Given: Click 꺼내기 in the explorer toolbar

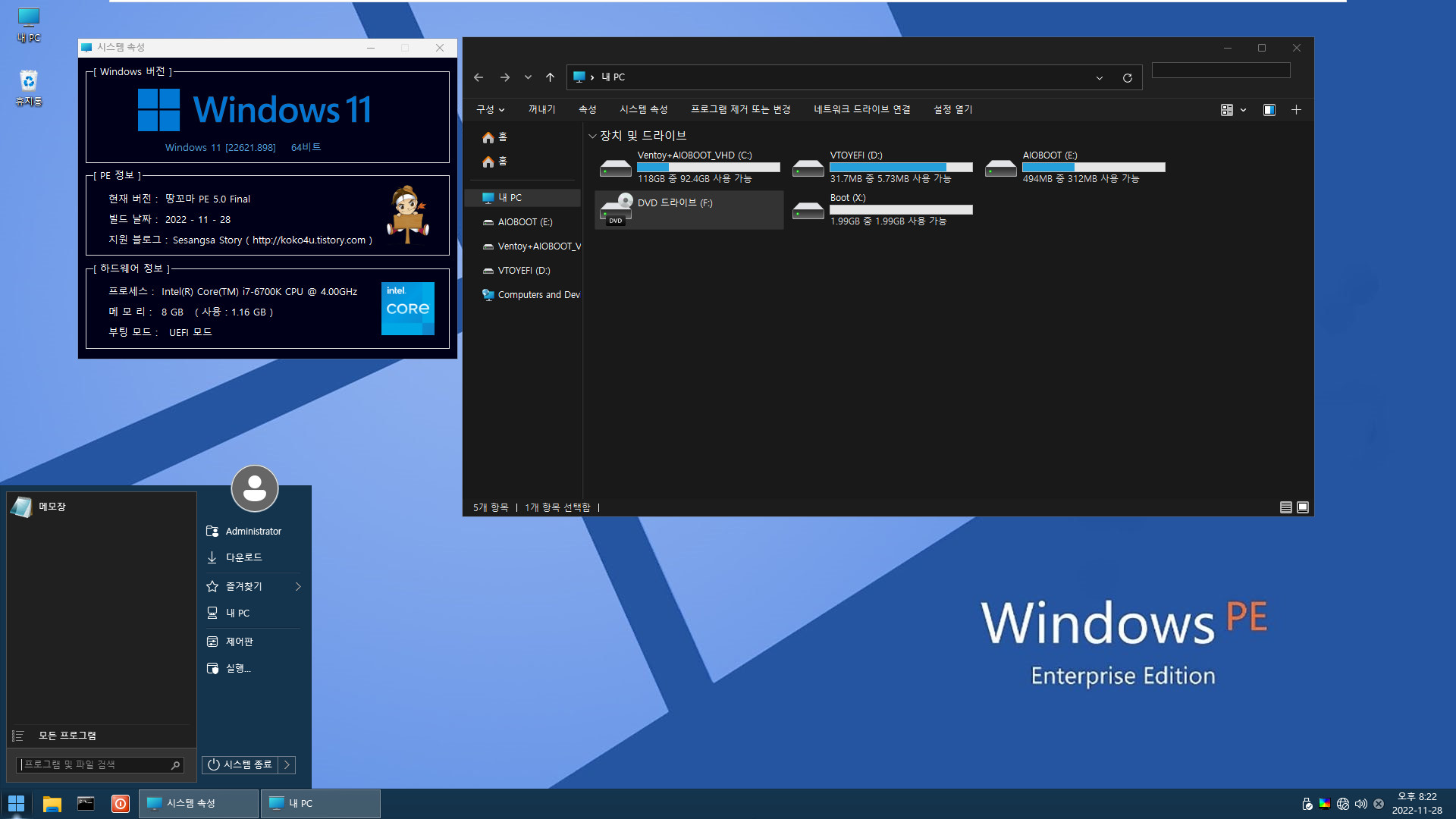Looking at the screenshot, I should [x=542, y=110].
